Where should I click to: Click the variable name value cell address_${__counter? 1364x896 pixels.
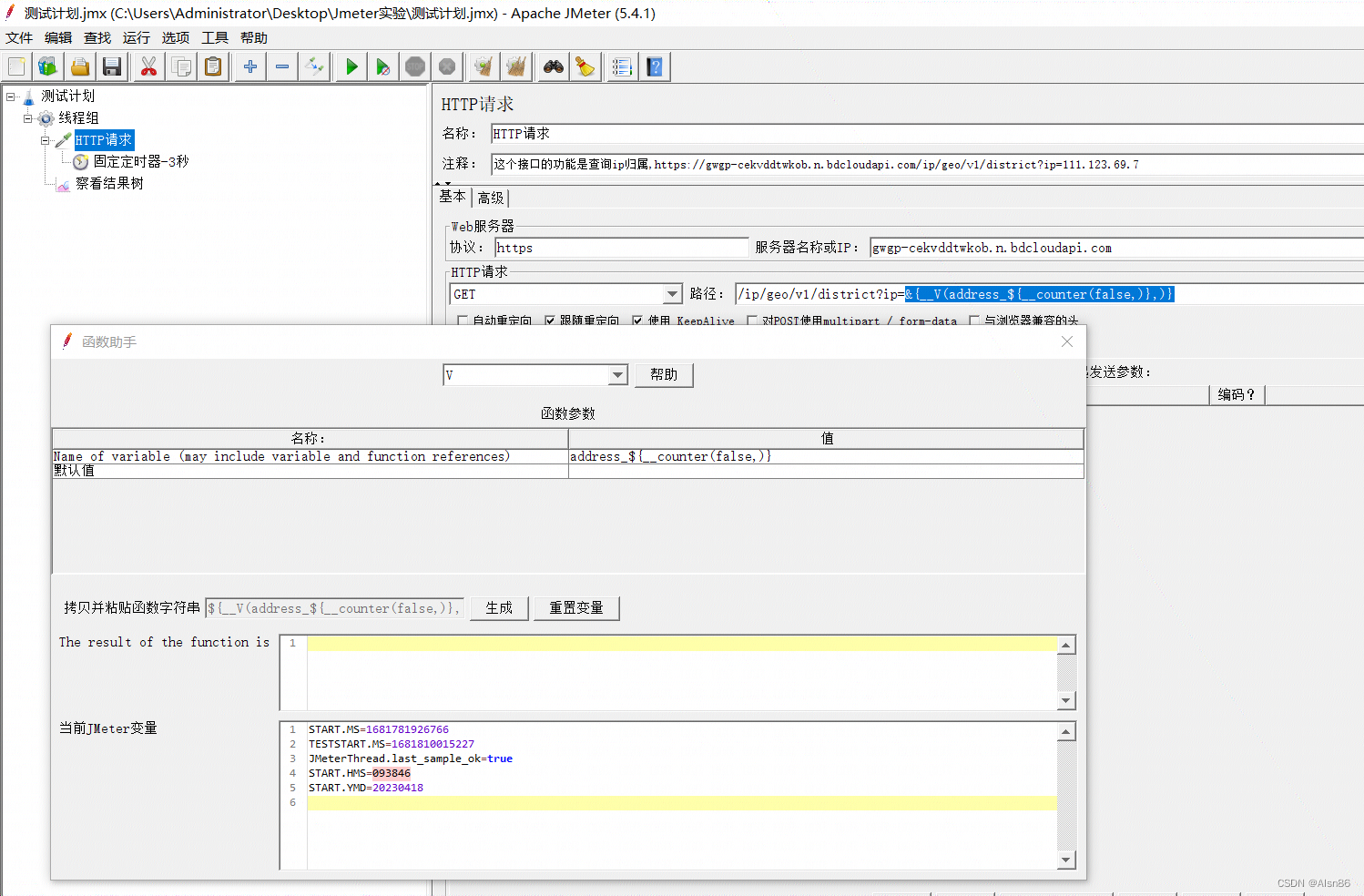pos(826,456)
